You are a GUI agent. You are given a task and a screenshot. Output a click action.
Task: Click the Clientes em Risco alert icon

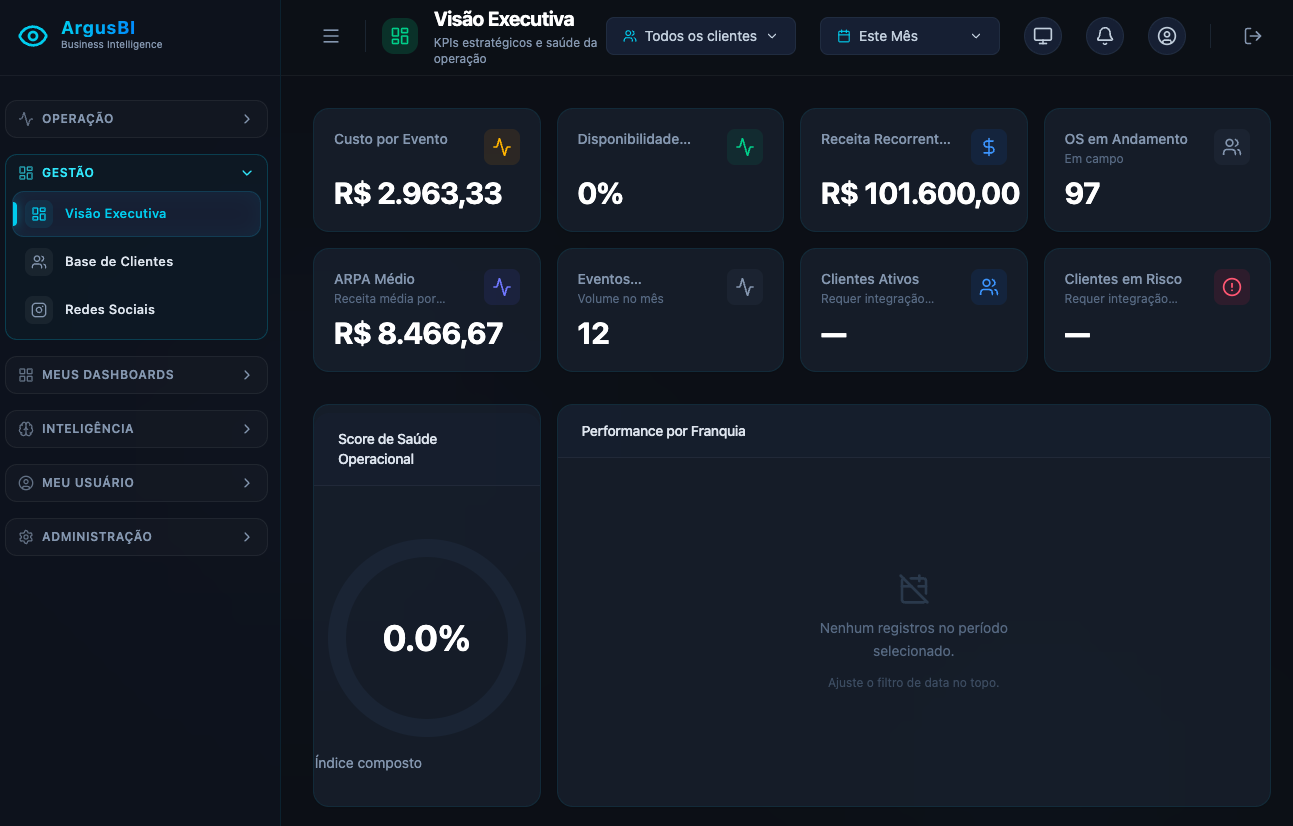(x=1232, y=287)
